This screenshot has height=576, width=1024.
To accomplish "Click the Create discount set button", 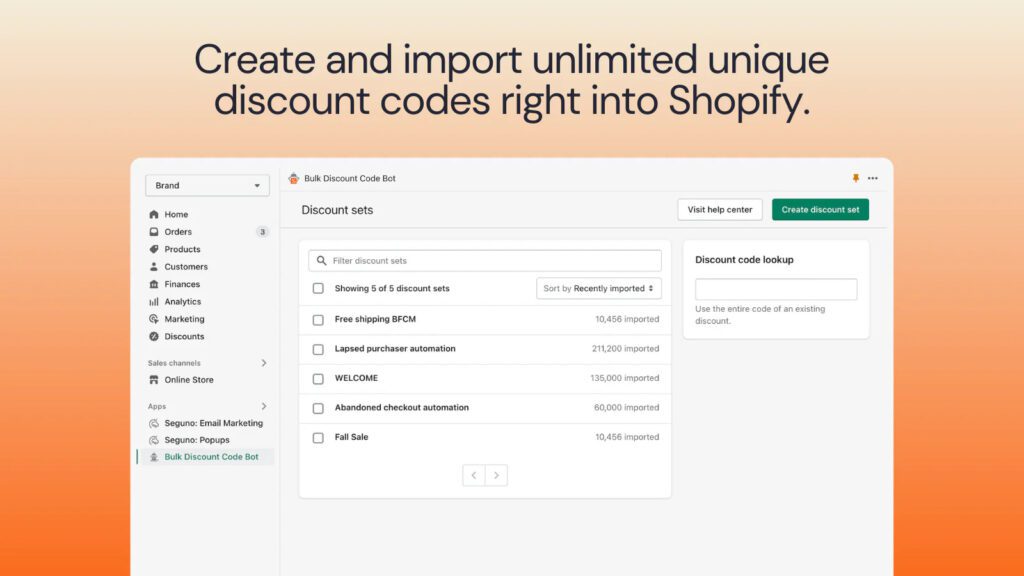I will [820, 210].
